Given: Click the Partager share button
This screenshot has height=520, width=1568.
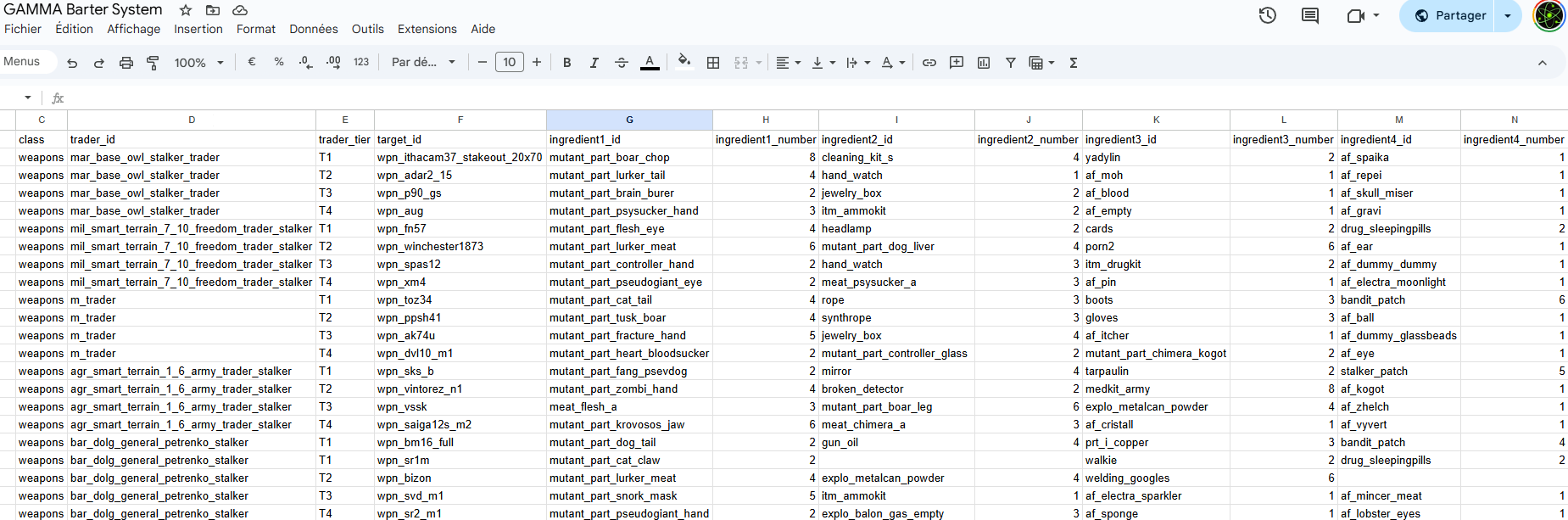Looking at the screenshot, I should pos(1450,15).
